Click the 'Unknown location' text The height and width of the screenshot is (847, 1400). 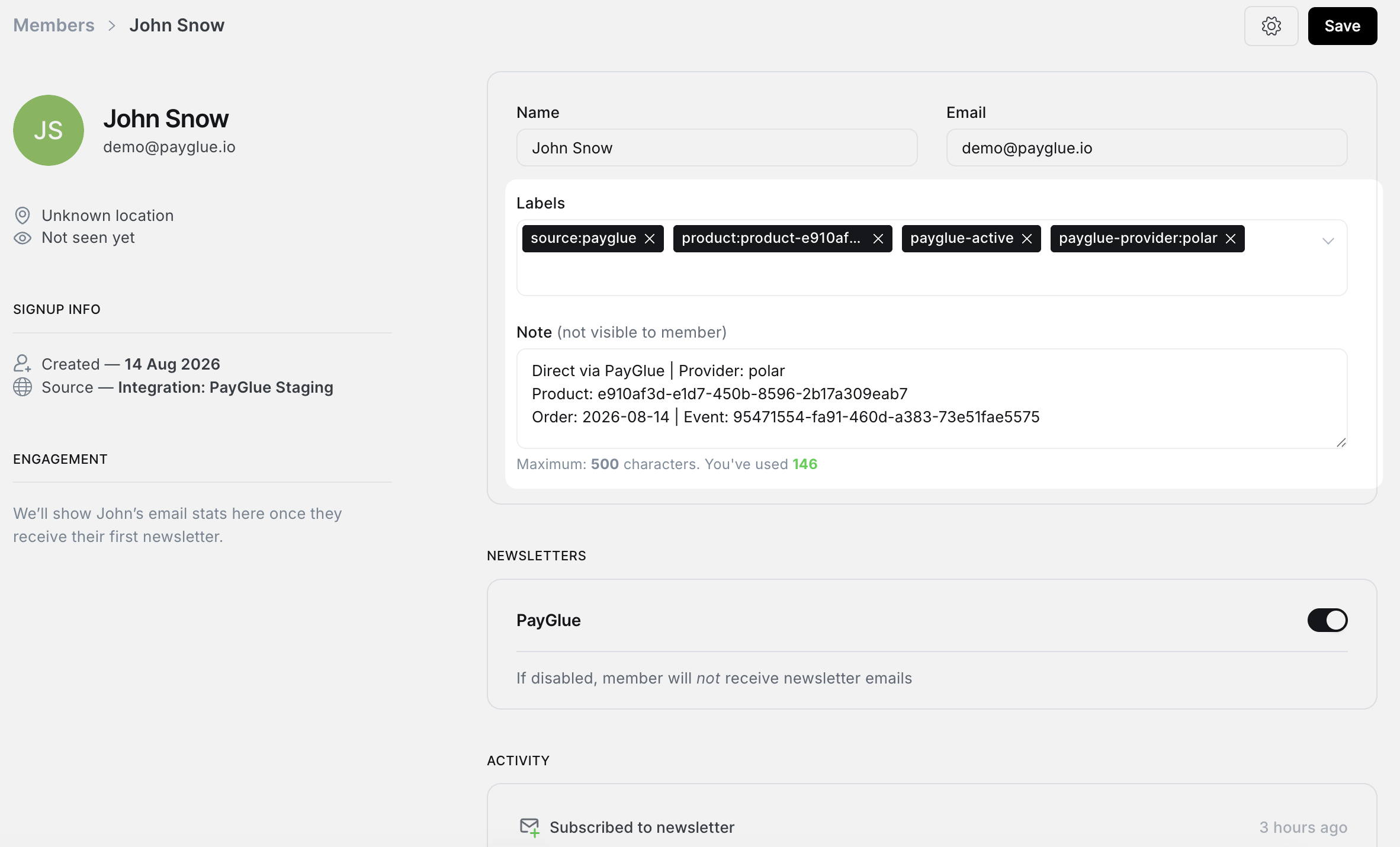click(x=108, y=216)
